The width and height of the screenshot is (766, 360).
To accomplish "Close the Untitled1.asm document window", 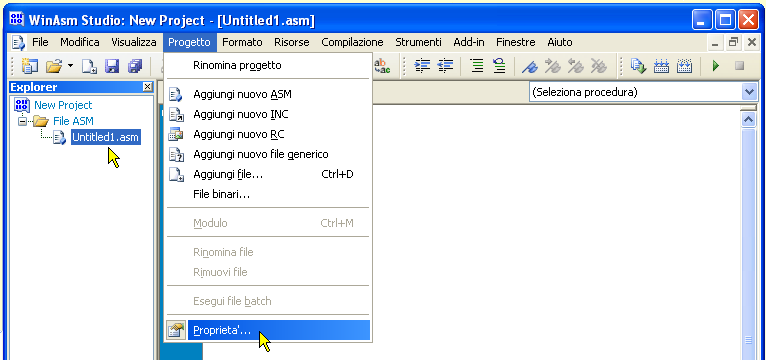I will click(752, 43).
